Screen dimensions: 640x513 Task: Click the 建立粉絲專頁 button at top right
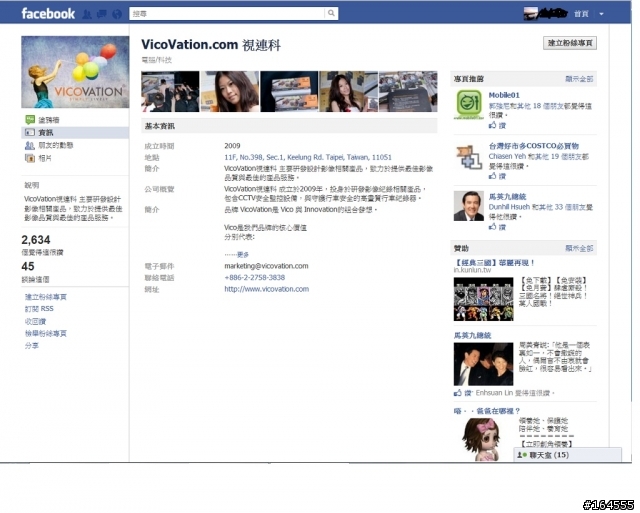pyautogui.click(x=570, y=43)
